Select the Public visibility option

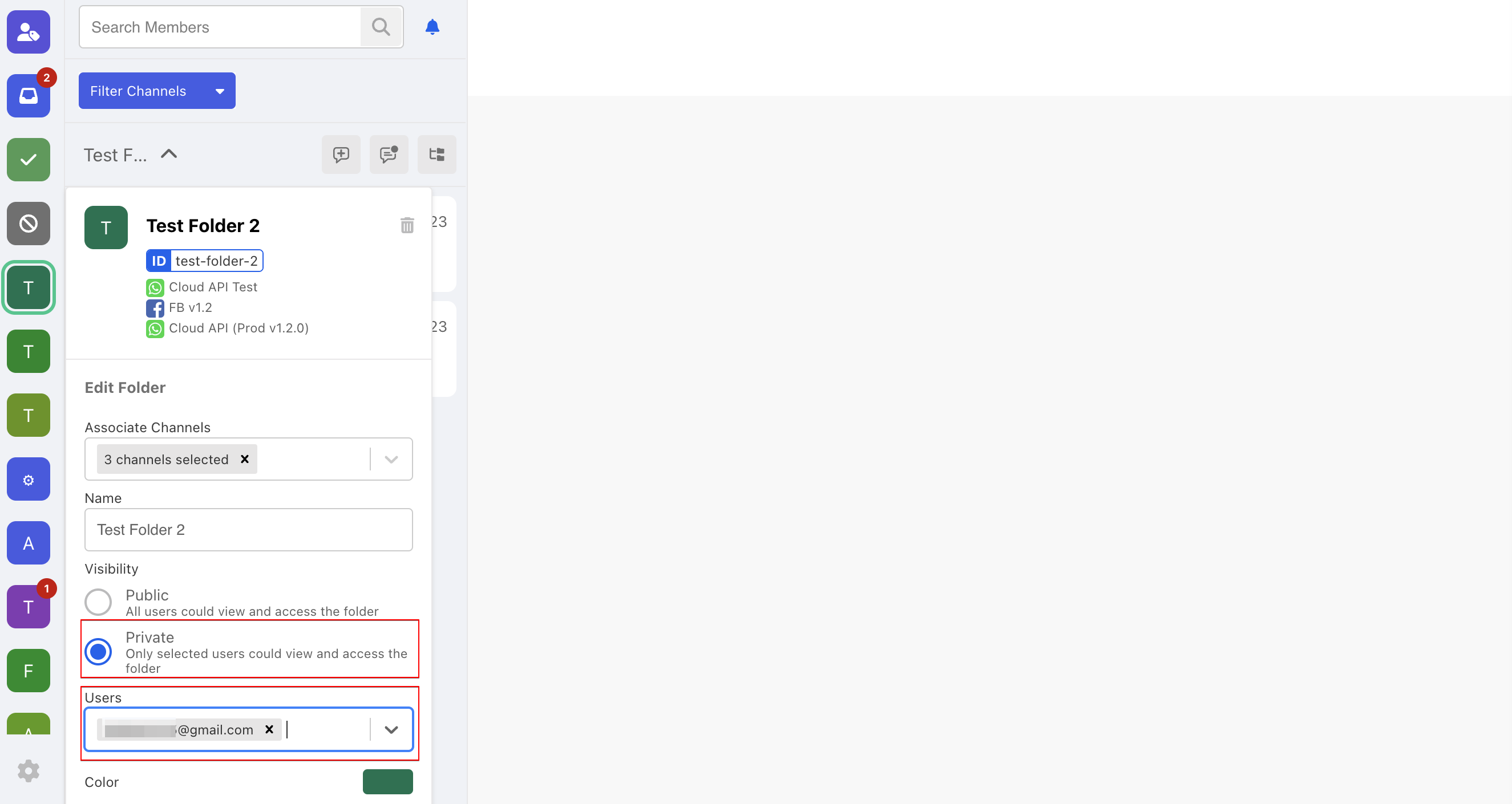[98, 602]
